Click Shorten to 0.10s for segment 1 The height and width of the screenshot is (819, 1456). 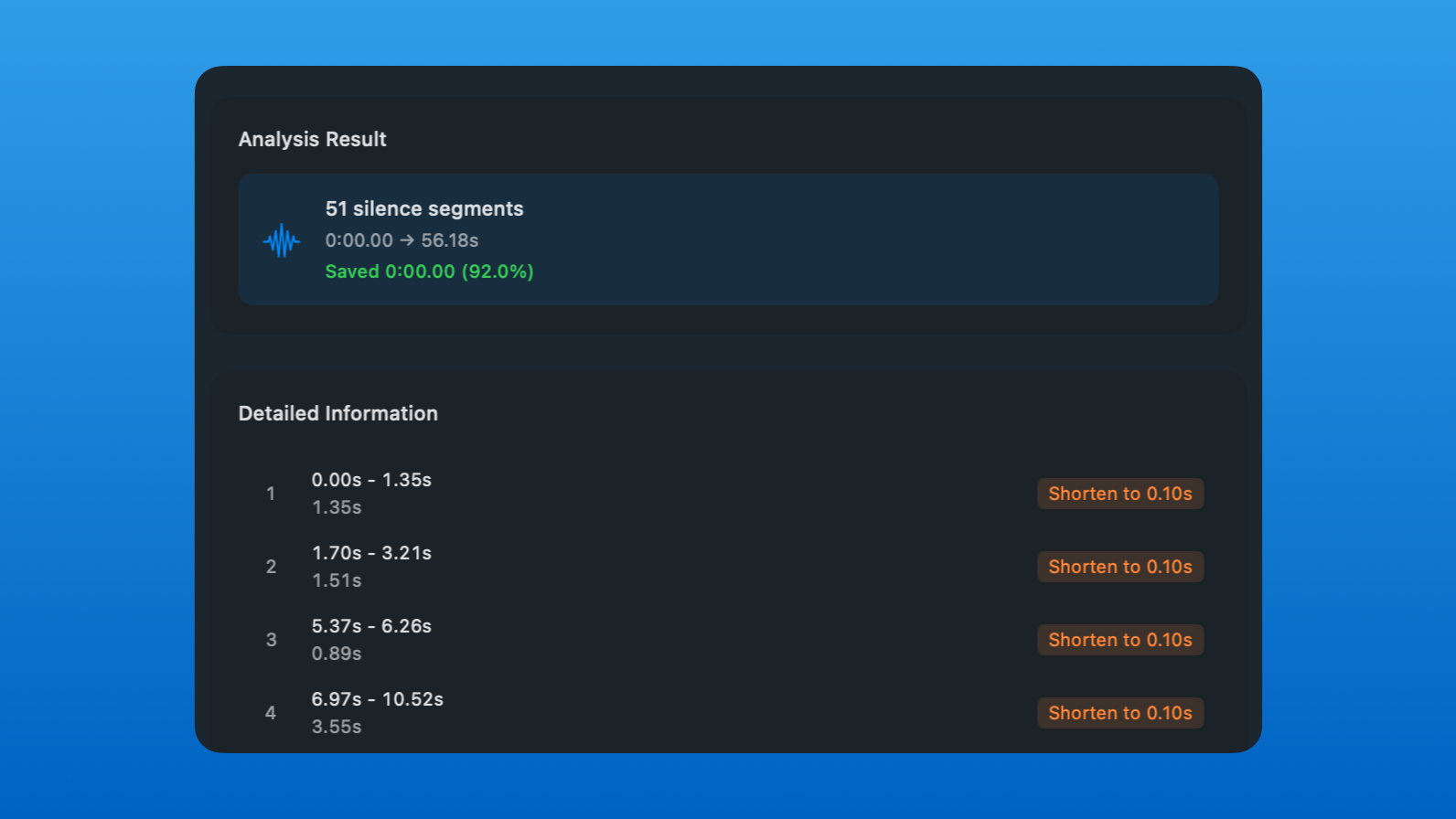tap(1119, 494)
